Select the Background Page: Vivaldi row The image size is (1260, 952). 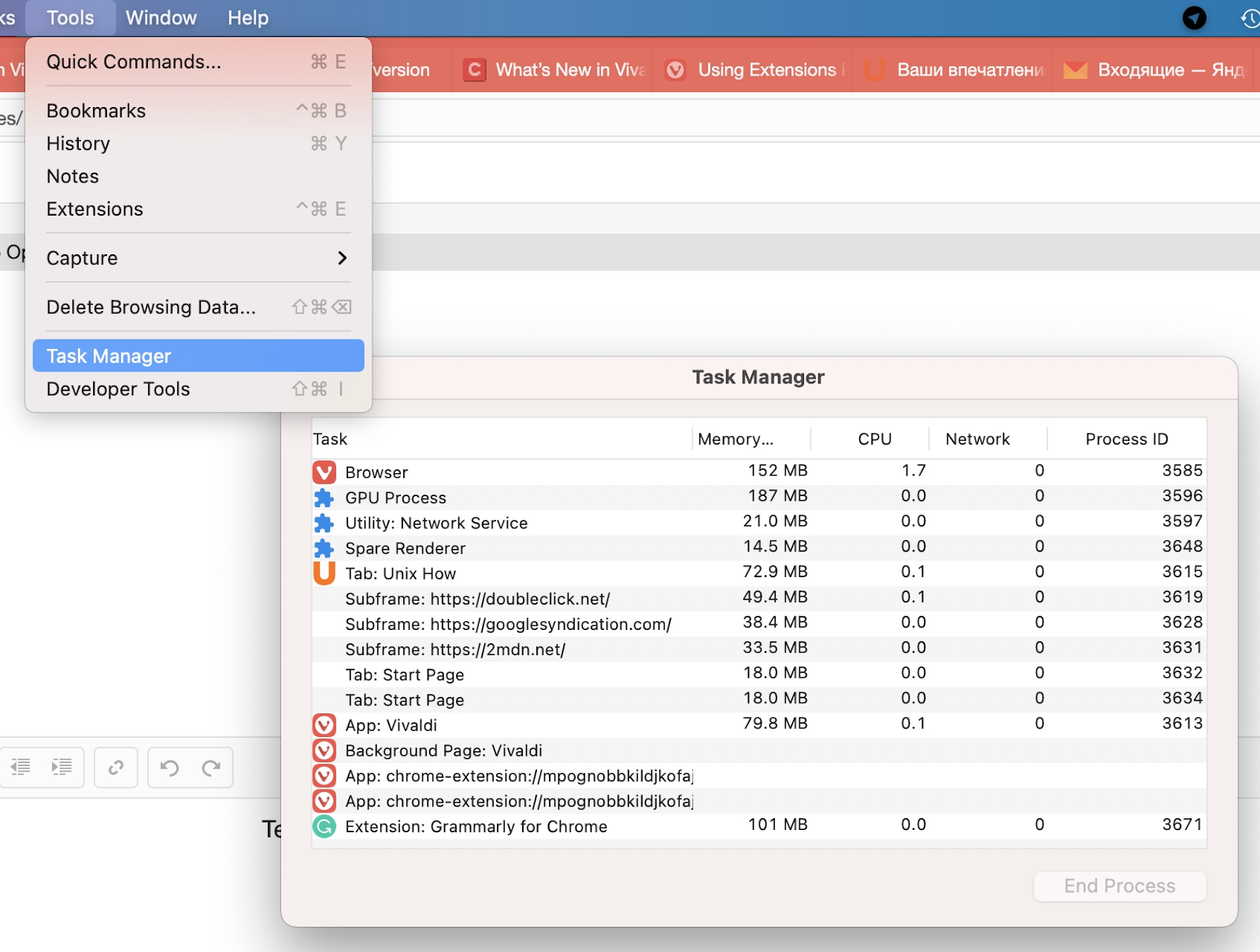tap(759, 750)
